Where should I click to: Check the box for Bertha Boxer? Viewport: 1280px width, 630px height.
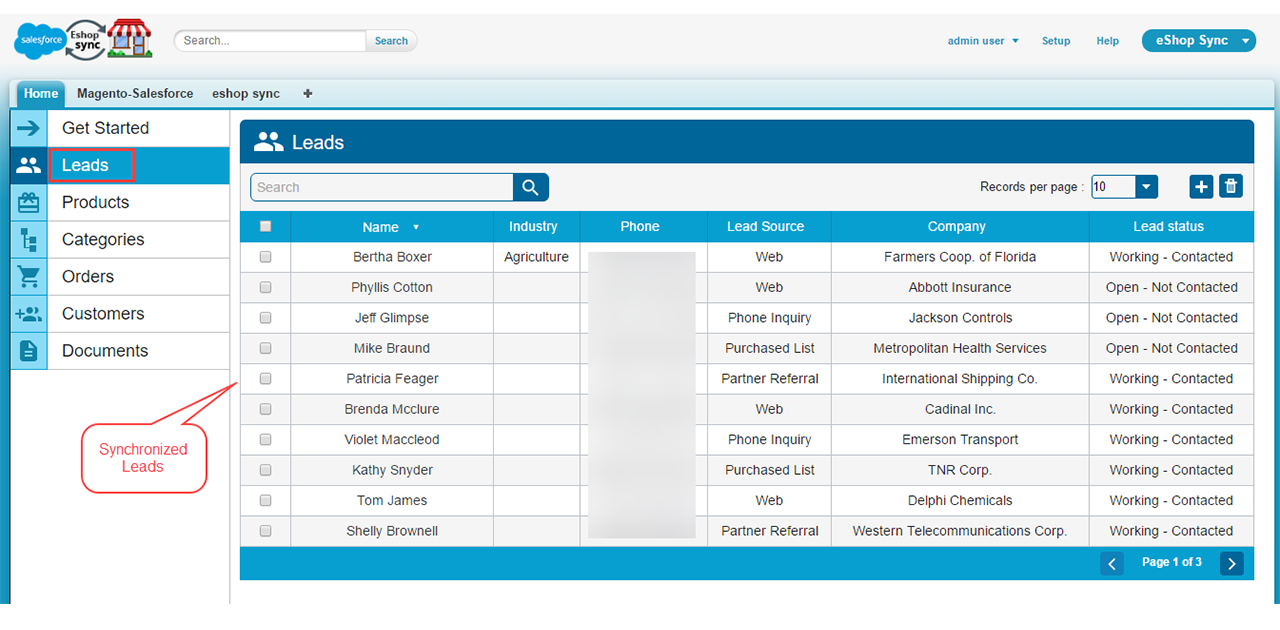(x=265, y=257)
